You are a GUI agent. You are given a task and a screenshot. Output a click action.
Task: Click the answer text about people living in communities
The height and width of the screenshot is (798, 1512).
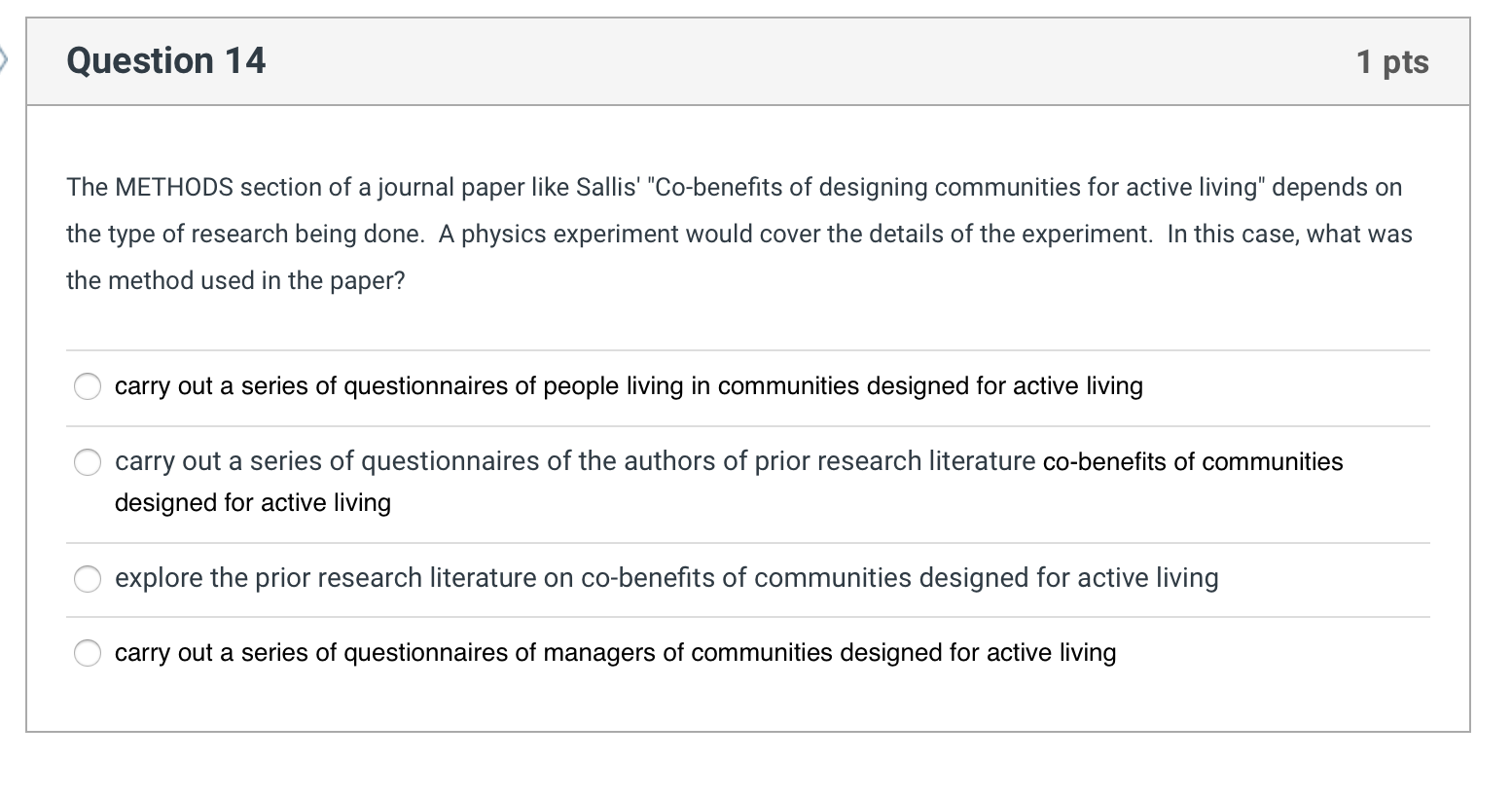click(x=628, y=386)
